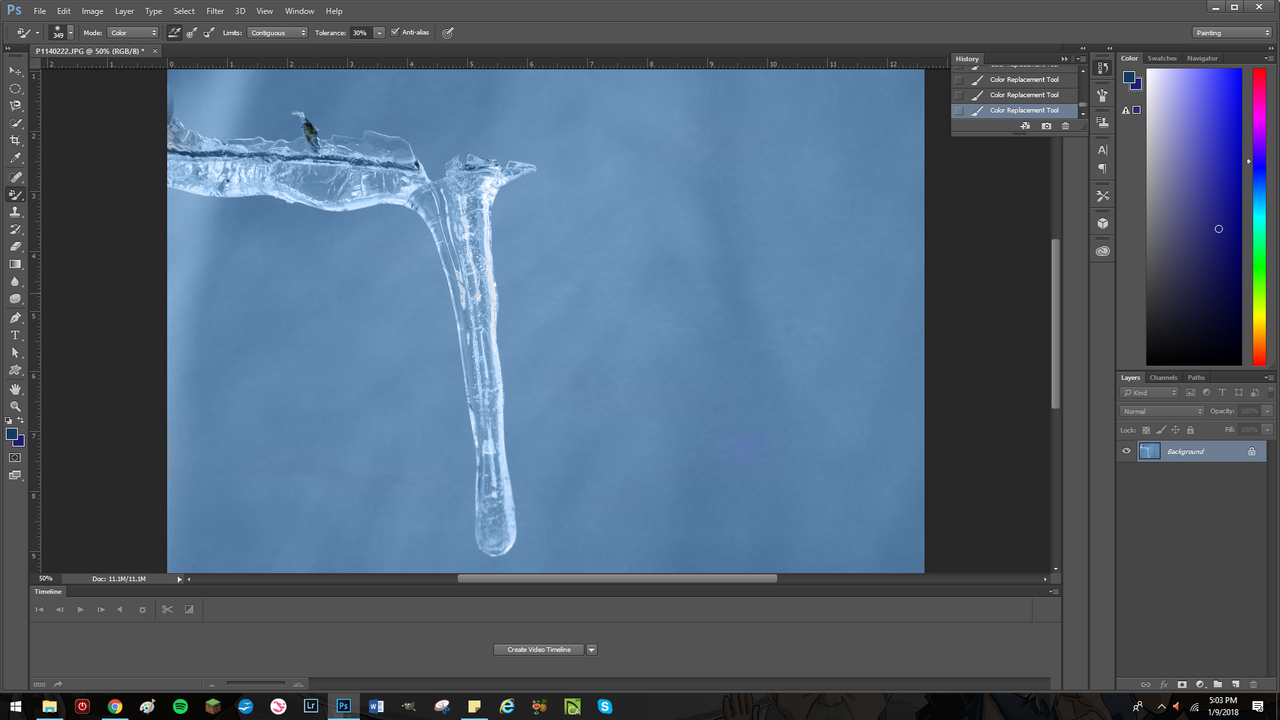Click the foreground color swatch in Color panel
The width and height of the screenshot is (1280, 720).
1129,77
